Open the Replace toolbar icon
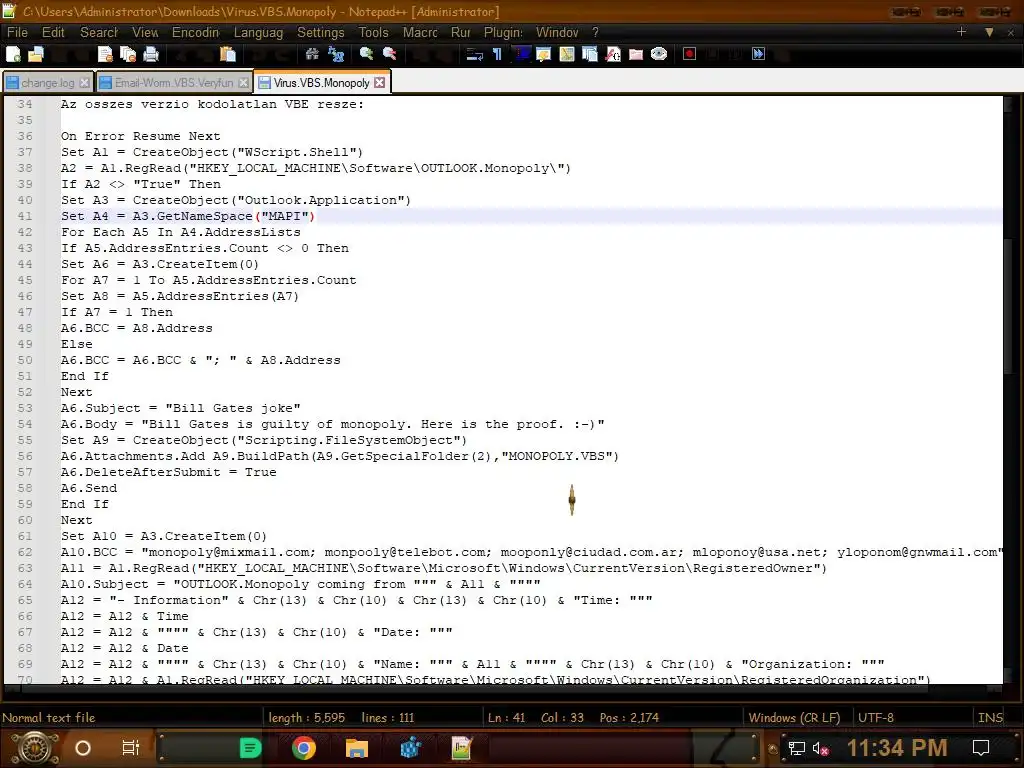The width and height of the screenshot is (1024, 768). [x=336, y=54]
